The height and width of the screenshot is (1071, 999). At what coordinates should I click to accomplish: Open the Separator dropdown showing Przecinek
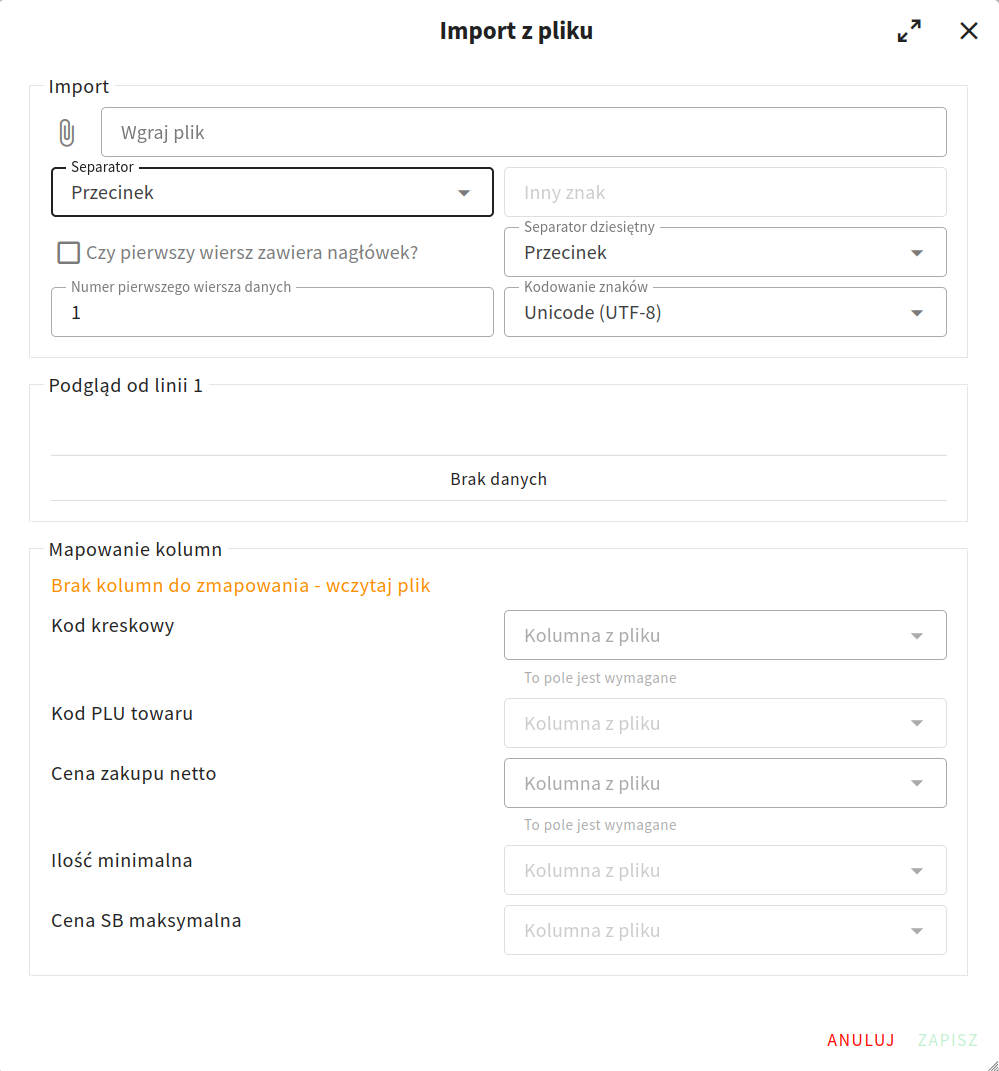[272, 192]
